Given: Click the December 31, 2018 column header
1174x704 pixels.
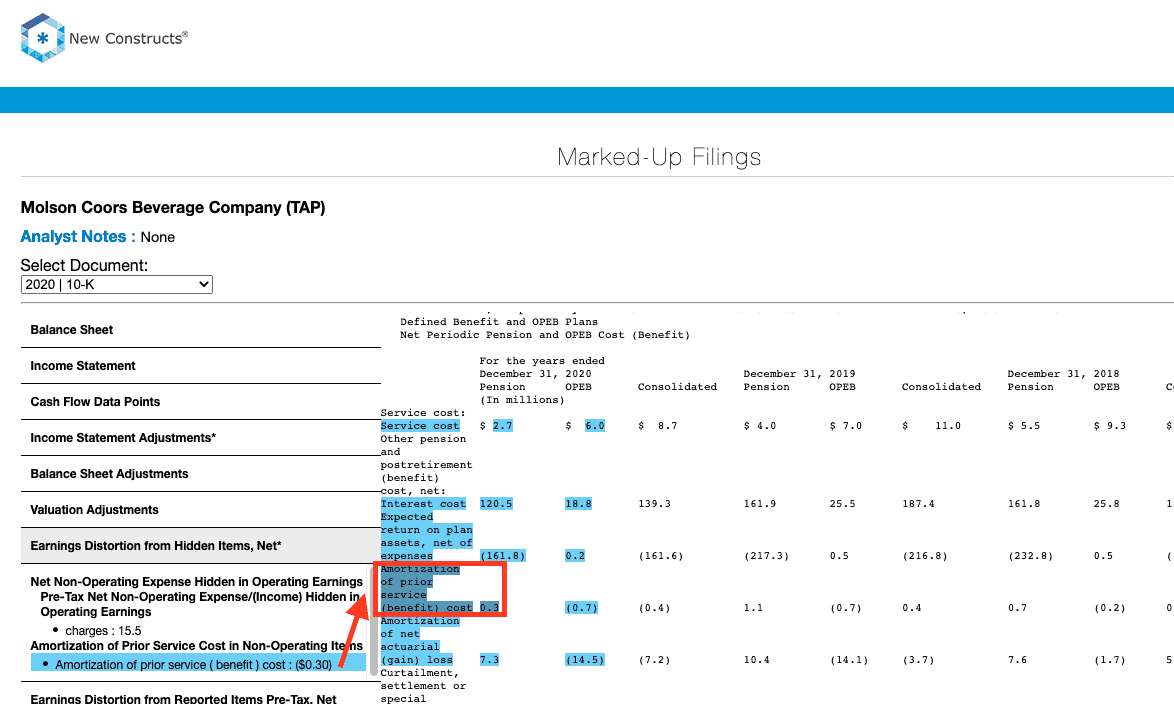Looking at the screenshot, I should coord(1063,374).
